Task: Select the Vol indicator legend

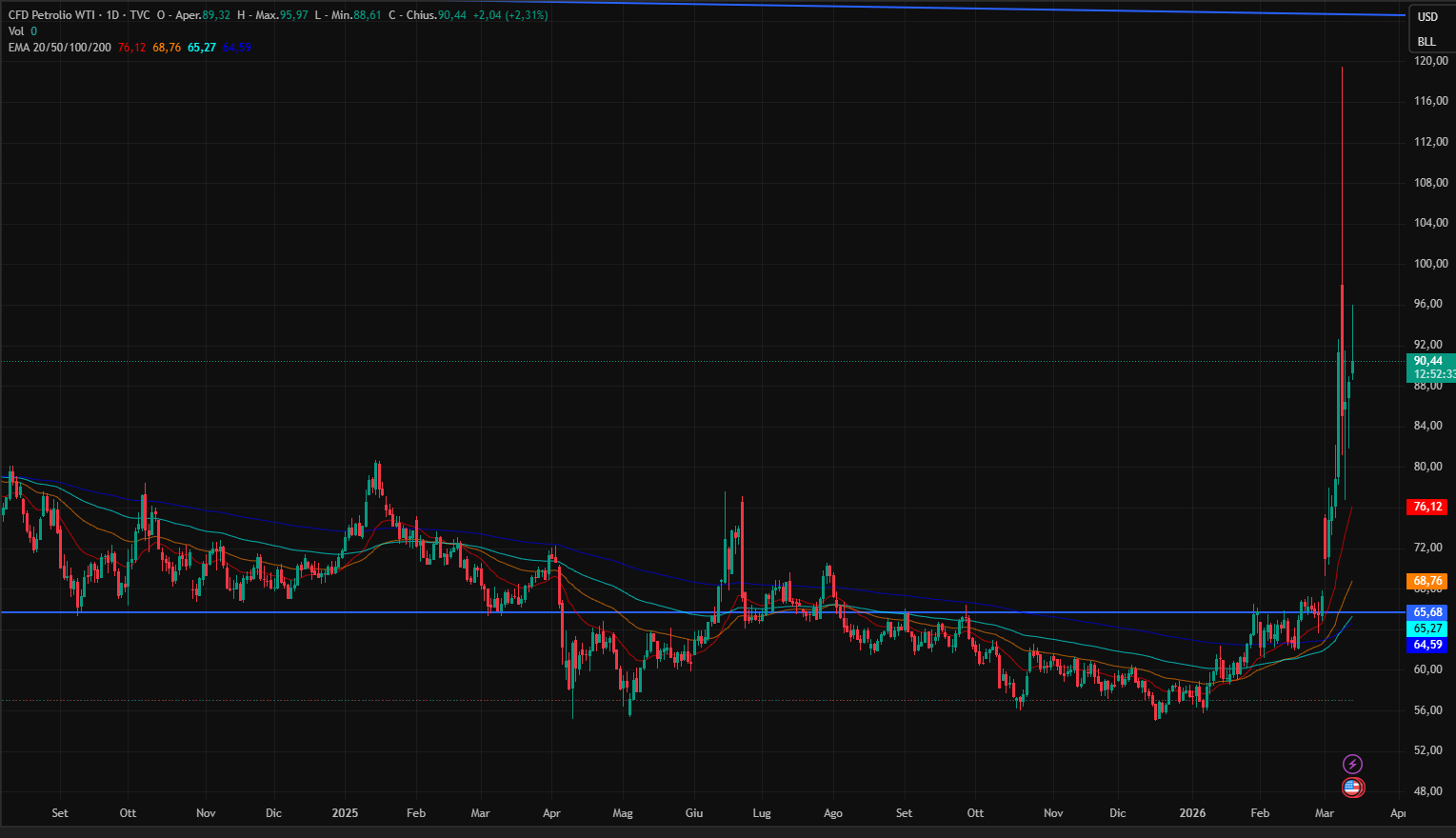Action: (x=15, y=31)
